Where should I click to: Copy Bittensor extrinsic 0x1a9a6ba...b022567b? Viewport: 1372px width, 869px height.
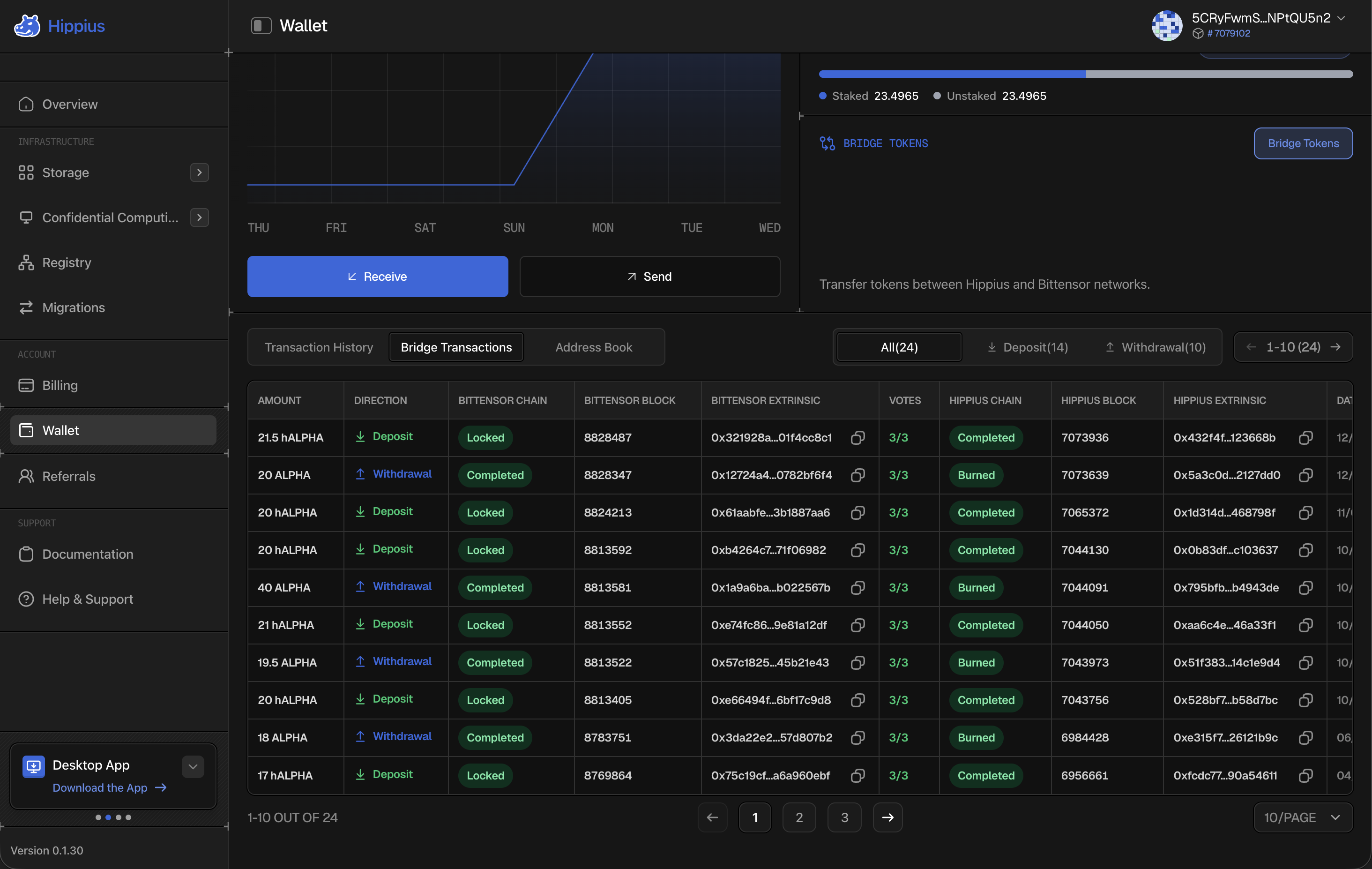(857, 587)
